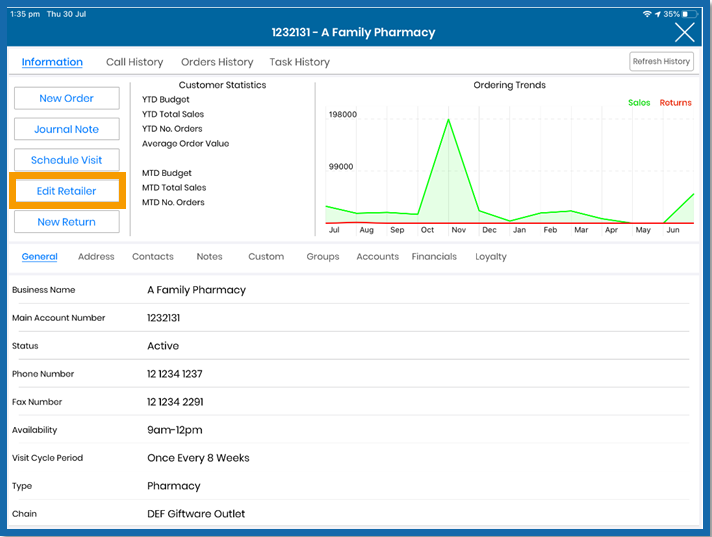Open the Call History tab

click(x=134, y=62)
